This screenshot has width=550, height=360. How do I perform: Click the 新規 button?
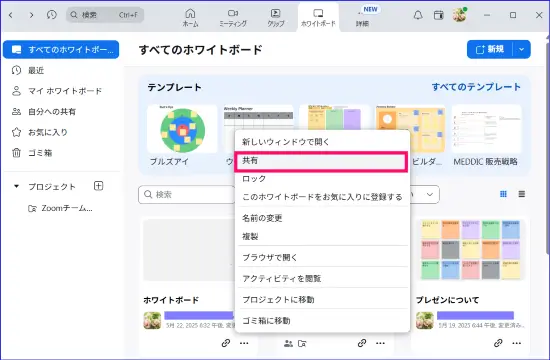pos(490,49)
